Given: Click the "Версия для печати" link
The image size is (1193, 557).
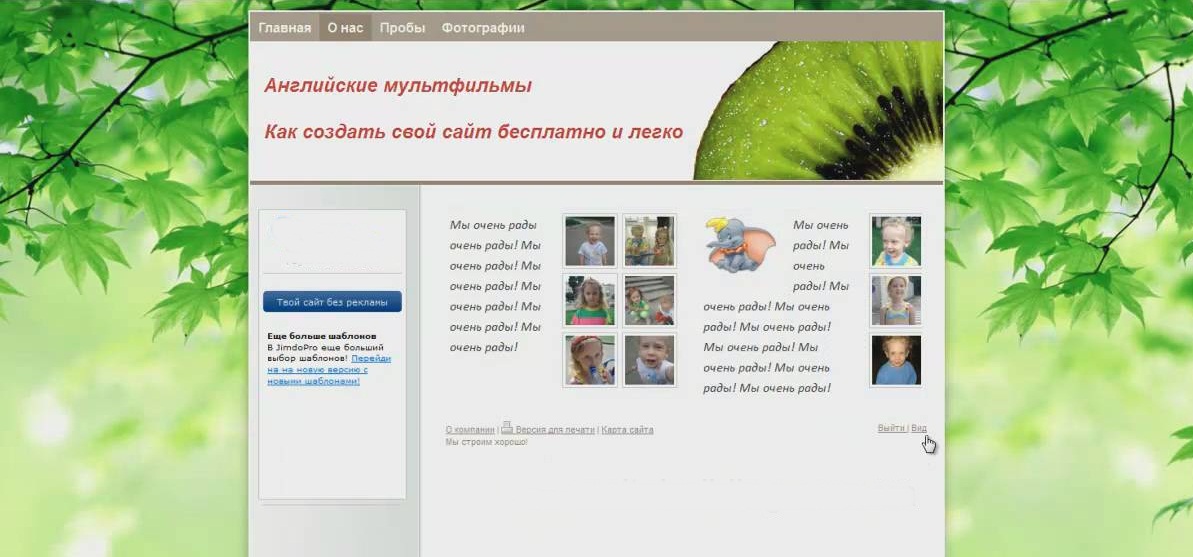Looking at the screenshot, I should pyautogui.click(x=554, y=430).
